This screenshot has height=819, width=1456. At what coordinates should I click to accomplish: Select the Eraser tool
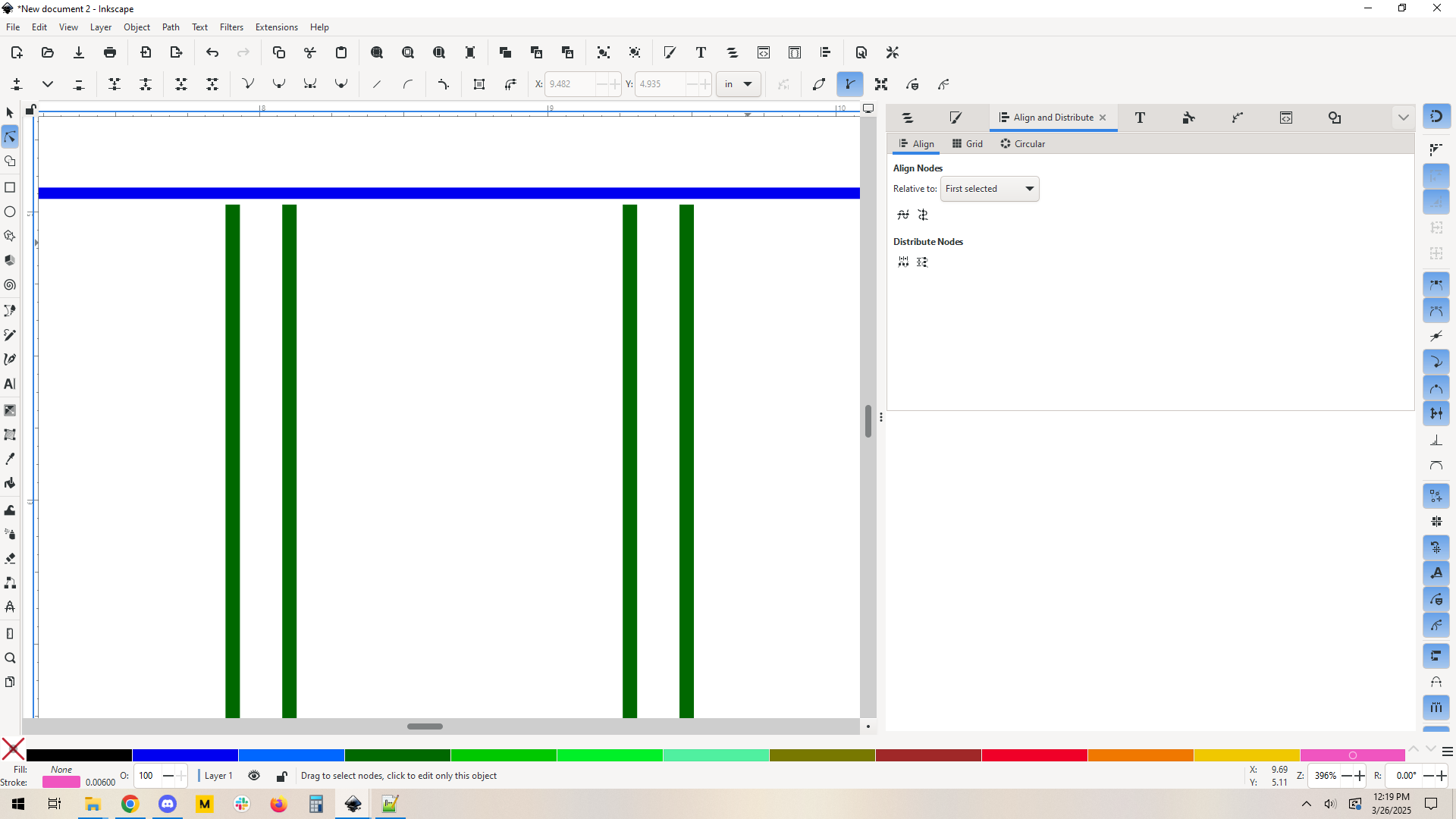coord(10,558)
